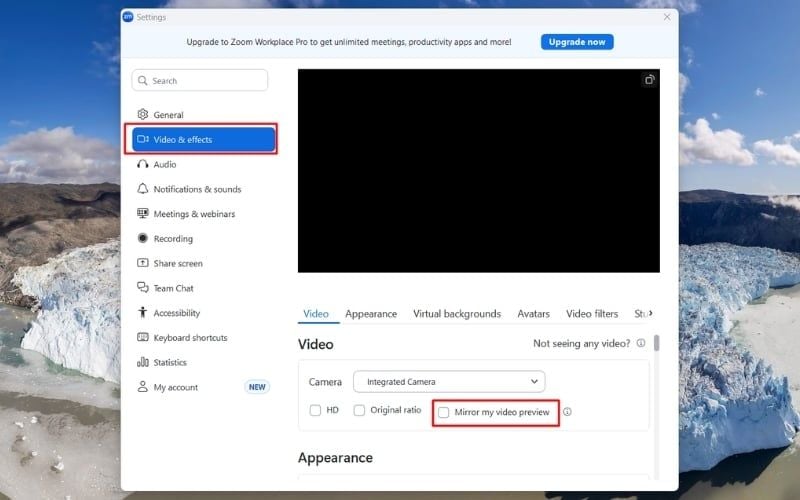
Task: Click the Recording circle icon
Action: point(143,239)
